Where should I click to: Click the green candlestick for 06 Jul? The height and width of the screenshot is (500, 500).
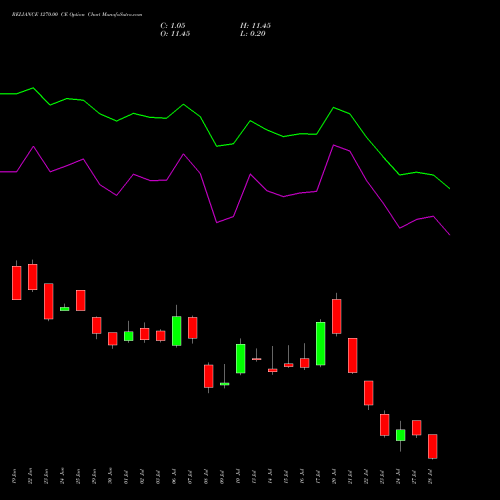tap(177, 331)
